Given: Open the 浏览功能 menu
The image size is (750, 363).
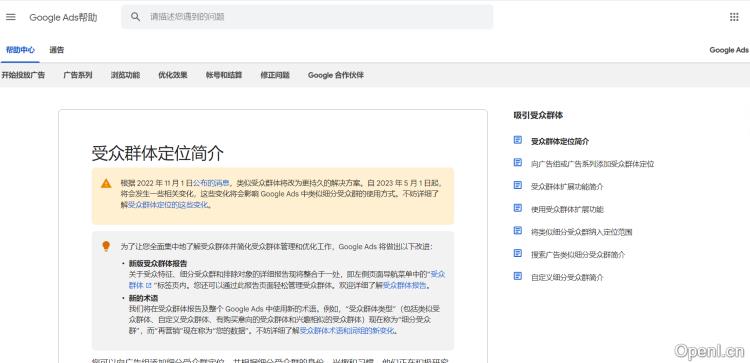Looking at the screenshot, I should [125, 75].
